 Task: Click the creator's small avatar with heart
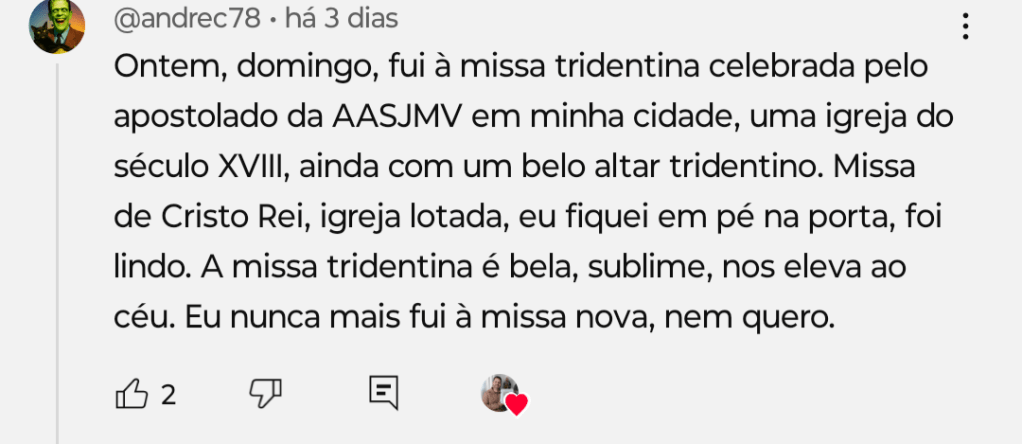coord(500,393)
